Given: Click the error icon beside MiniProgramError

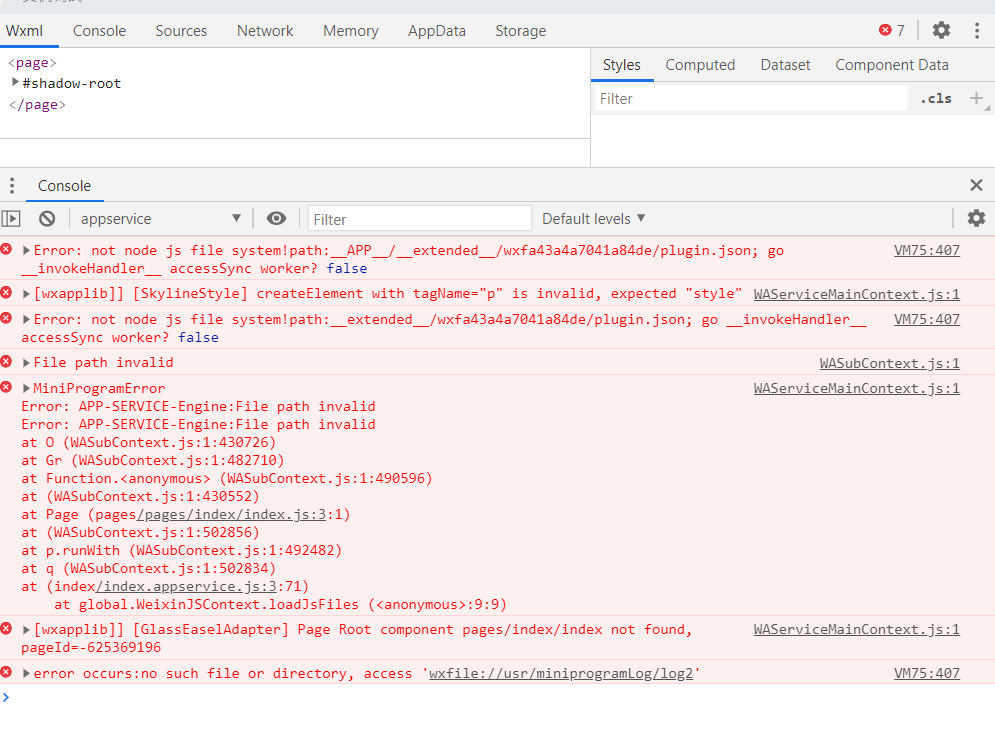Looking at the screenshot, I should pyautogui.click(x=6, y=387).
